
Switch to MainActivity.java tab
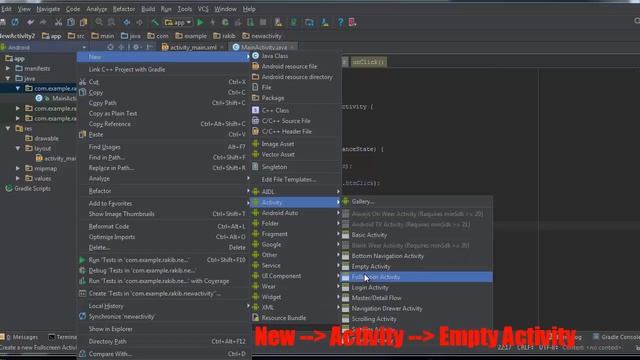[264, 47]
